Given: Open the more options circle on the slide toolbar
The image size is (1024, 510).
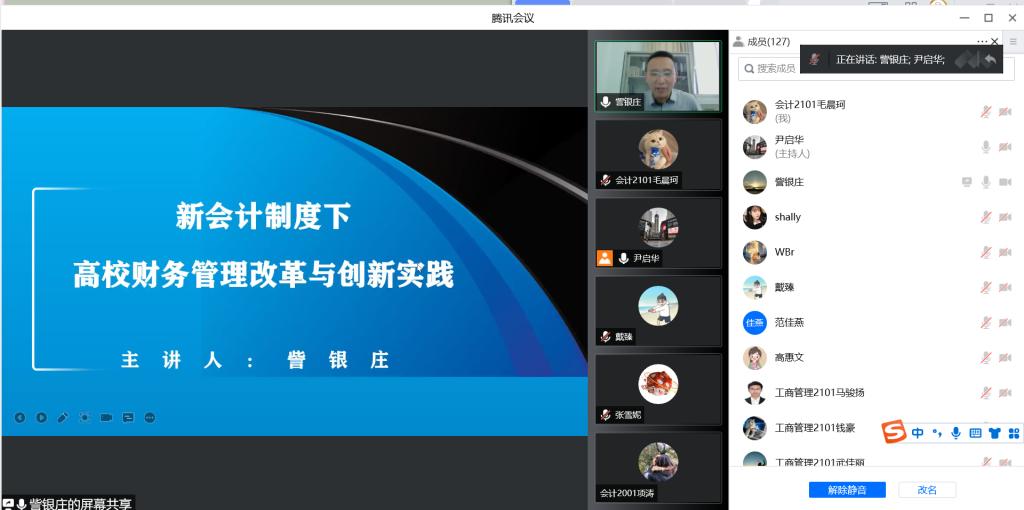Looking at the screenshot, I should point(150,417).
